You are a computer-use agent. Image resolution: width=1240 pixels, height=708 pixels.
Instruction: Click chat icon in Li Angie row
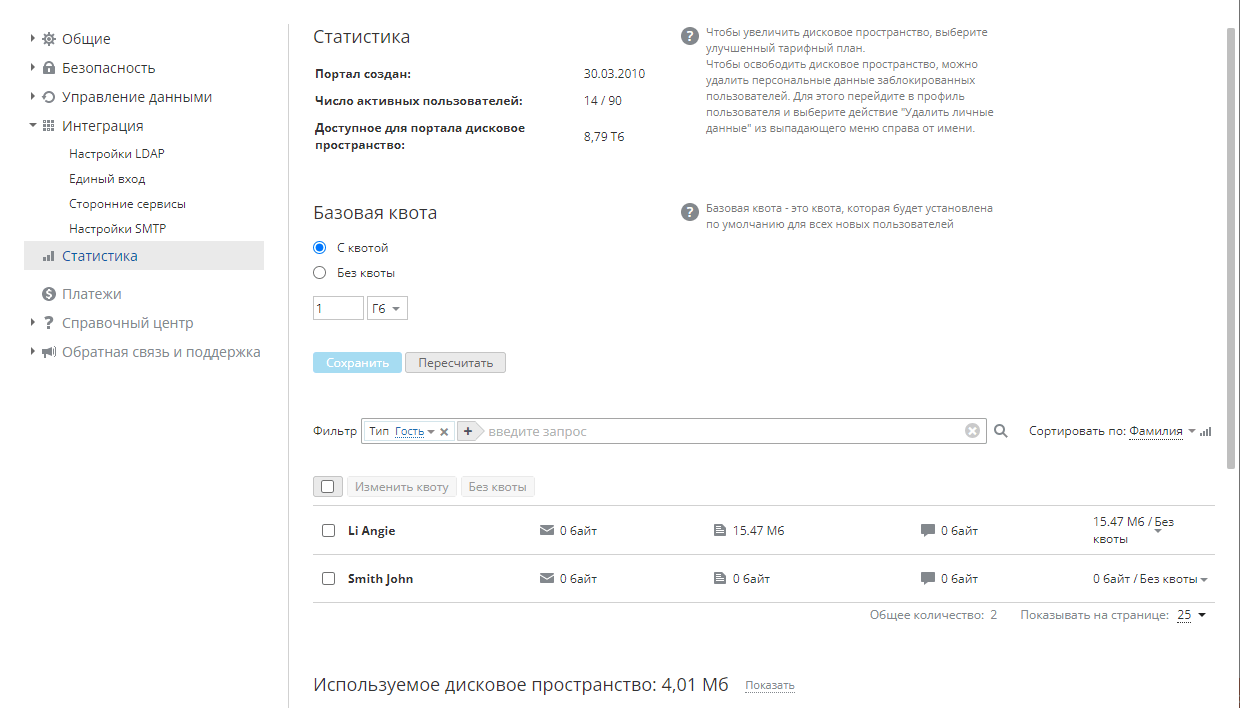(927, 531)
